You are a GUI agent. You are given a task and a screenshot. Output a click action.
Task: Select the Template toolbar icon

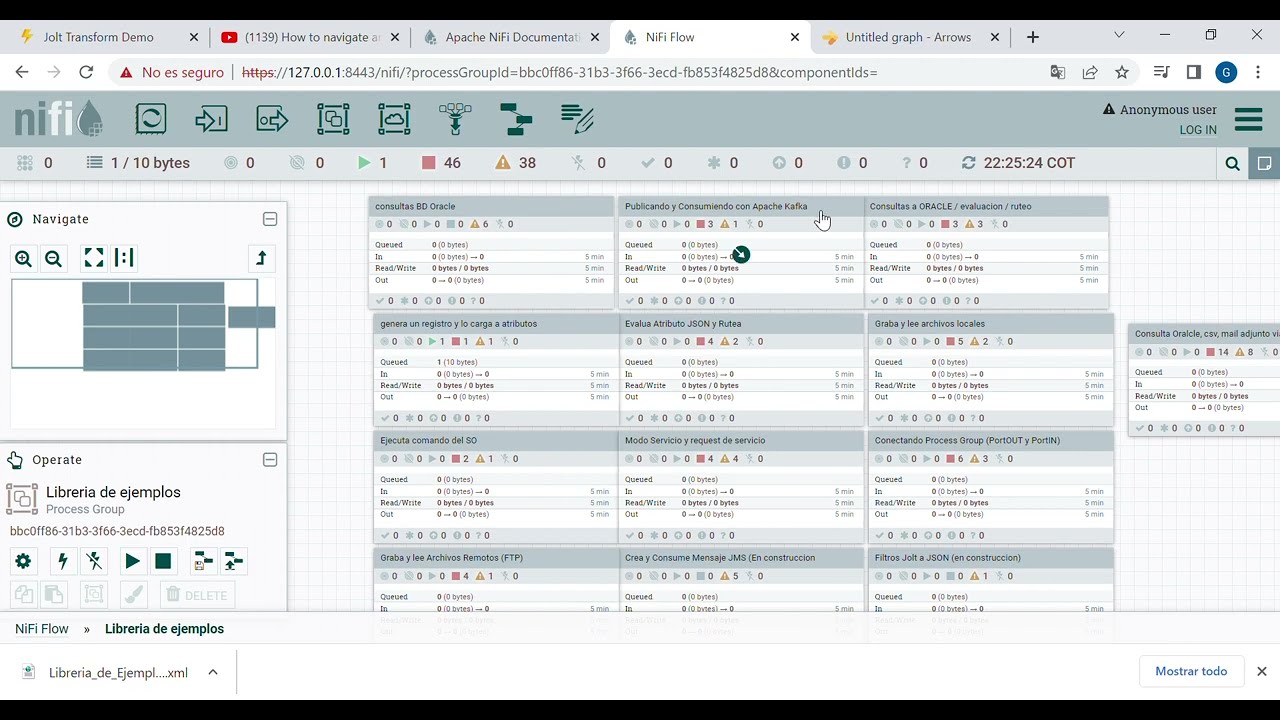(516, 119)
